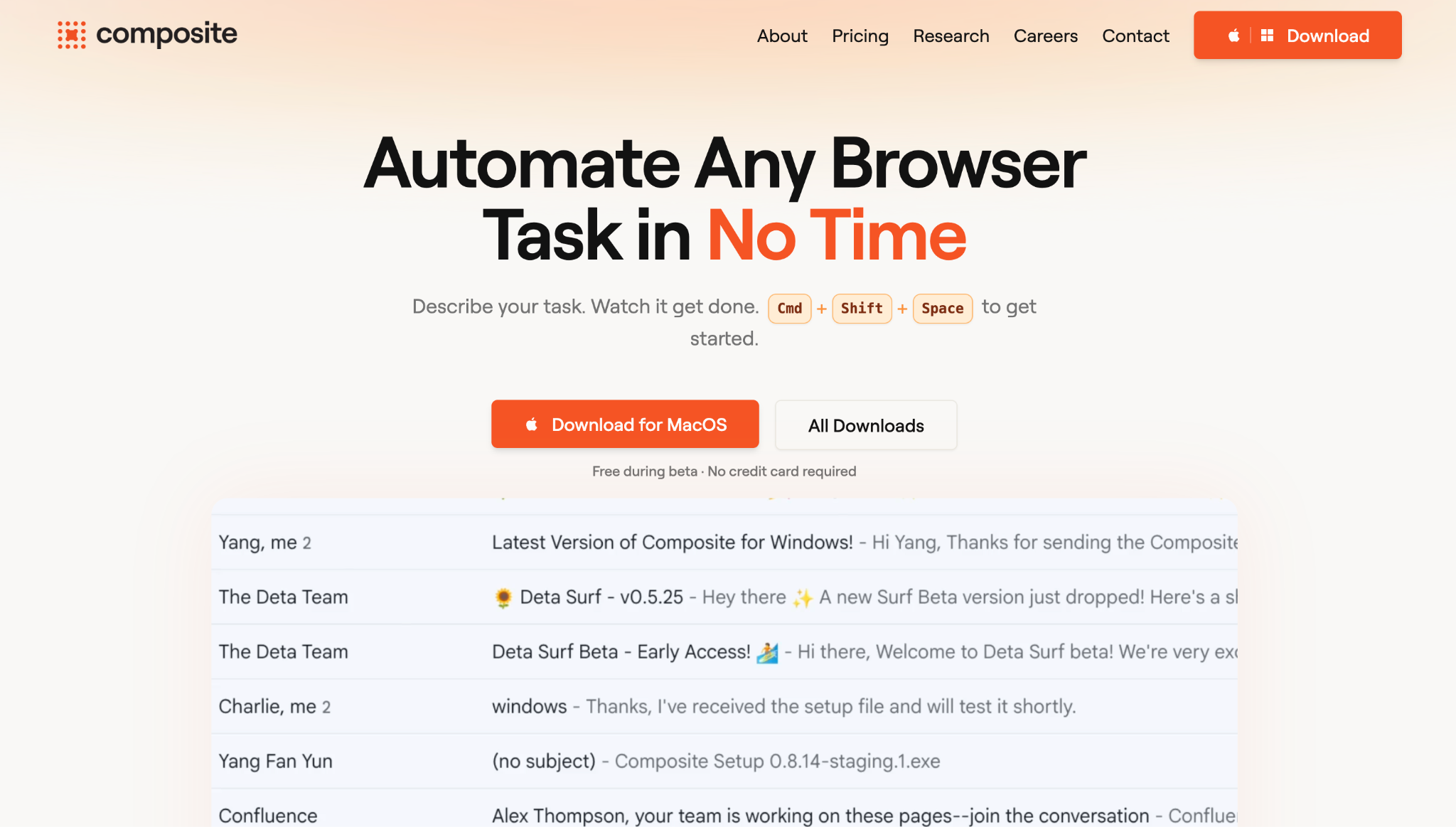Open the "Deta Surf - v0.5.25" email
The width and height of the screenshot is (1456, 827).
(x=601, y=597)
